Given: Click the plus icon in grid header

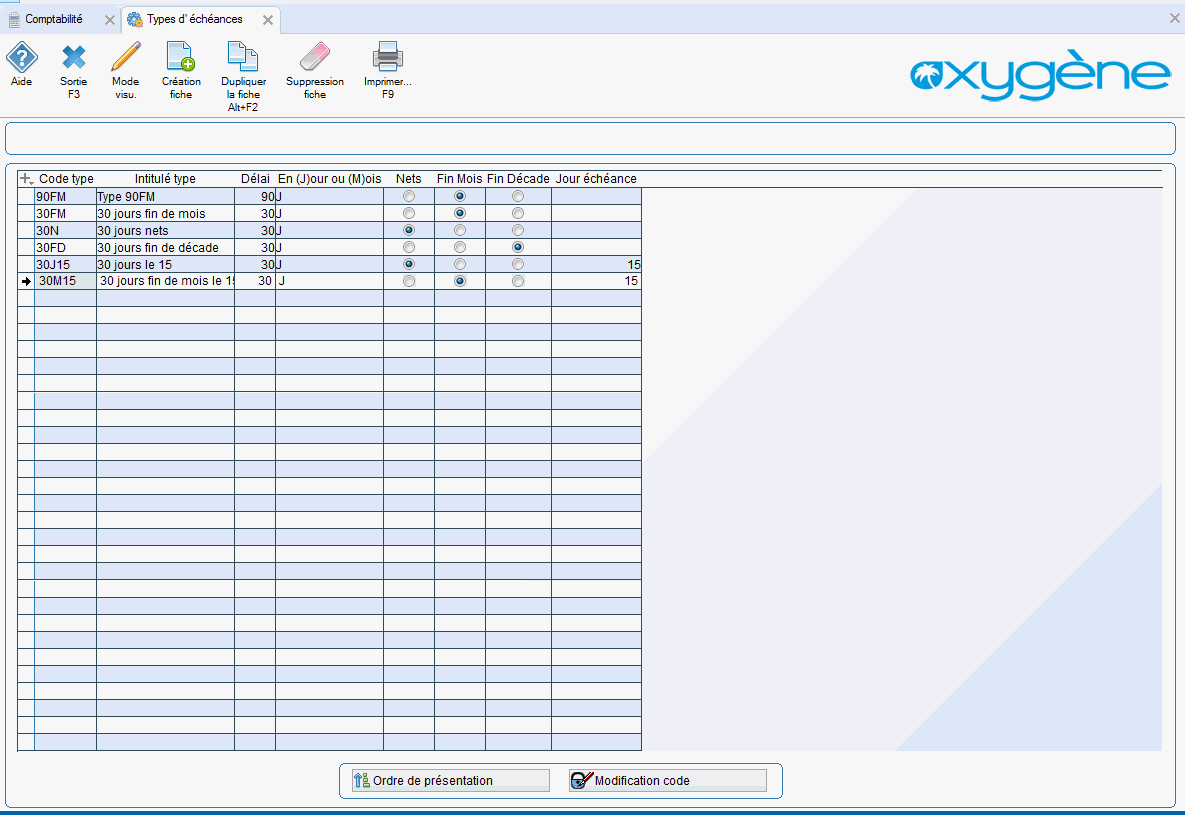Looking at the screenshot, I should coord(26,179).
